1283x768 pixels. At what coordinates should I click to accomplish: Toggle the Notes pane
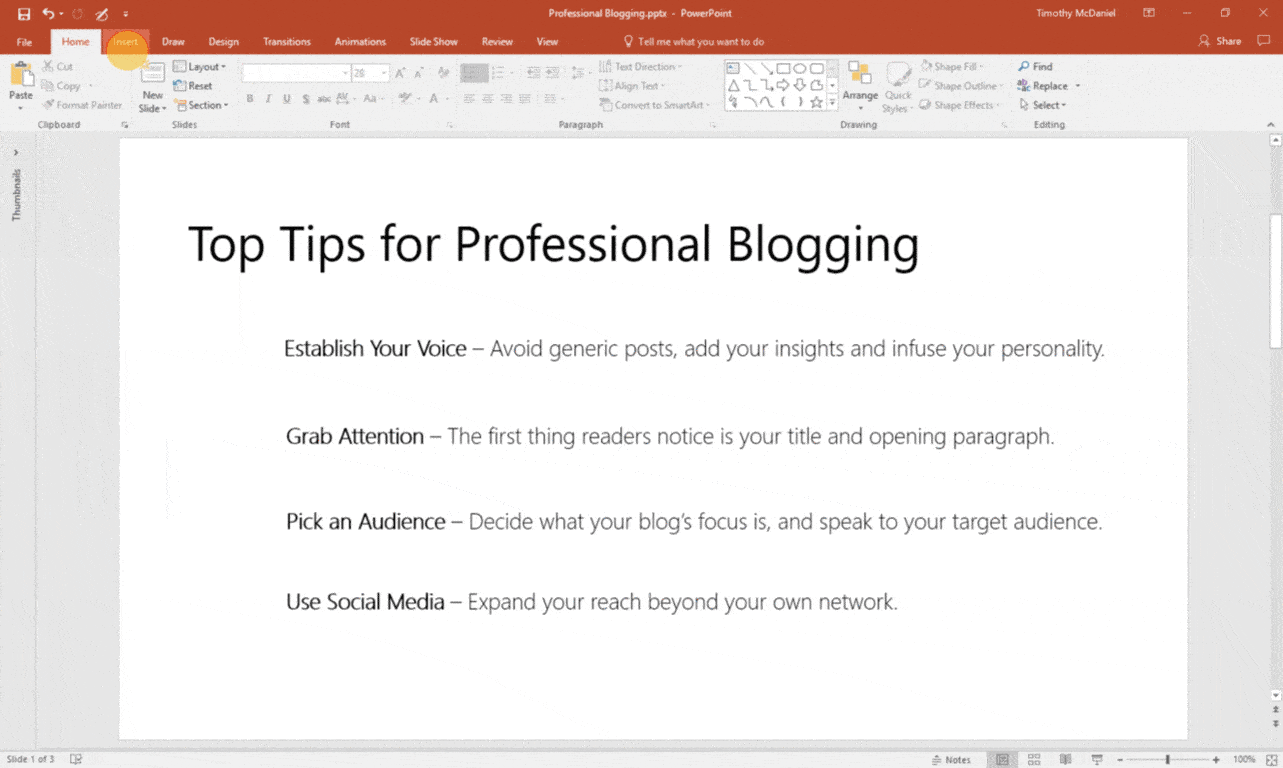(950, 760)
